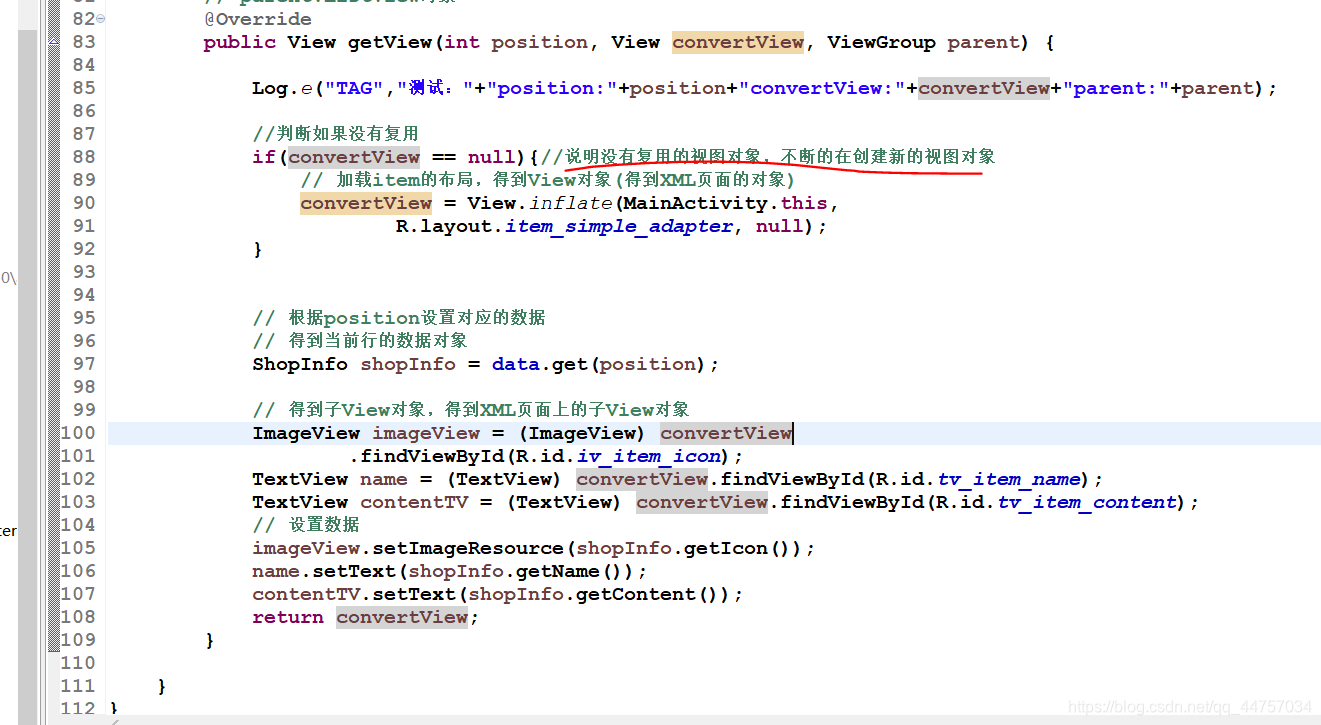Screen dimensions: 1321x725
Task: Click the comment '说明没有复用的视图对象' on line 88
Action: (666, 157)
